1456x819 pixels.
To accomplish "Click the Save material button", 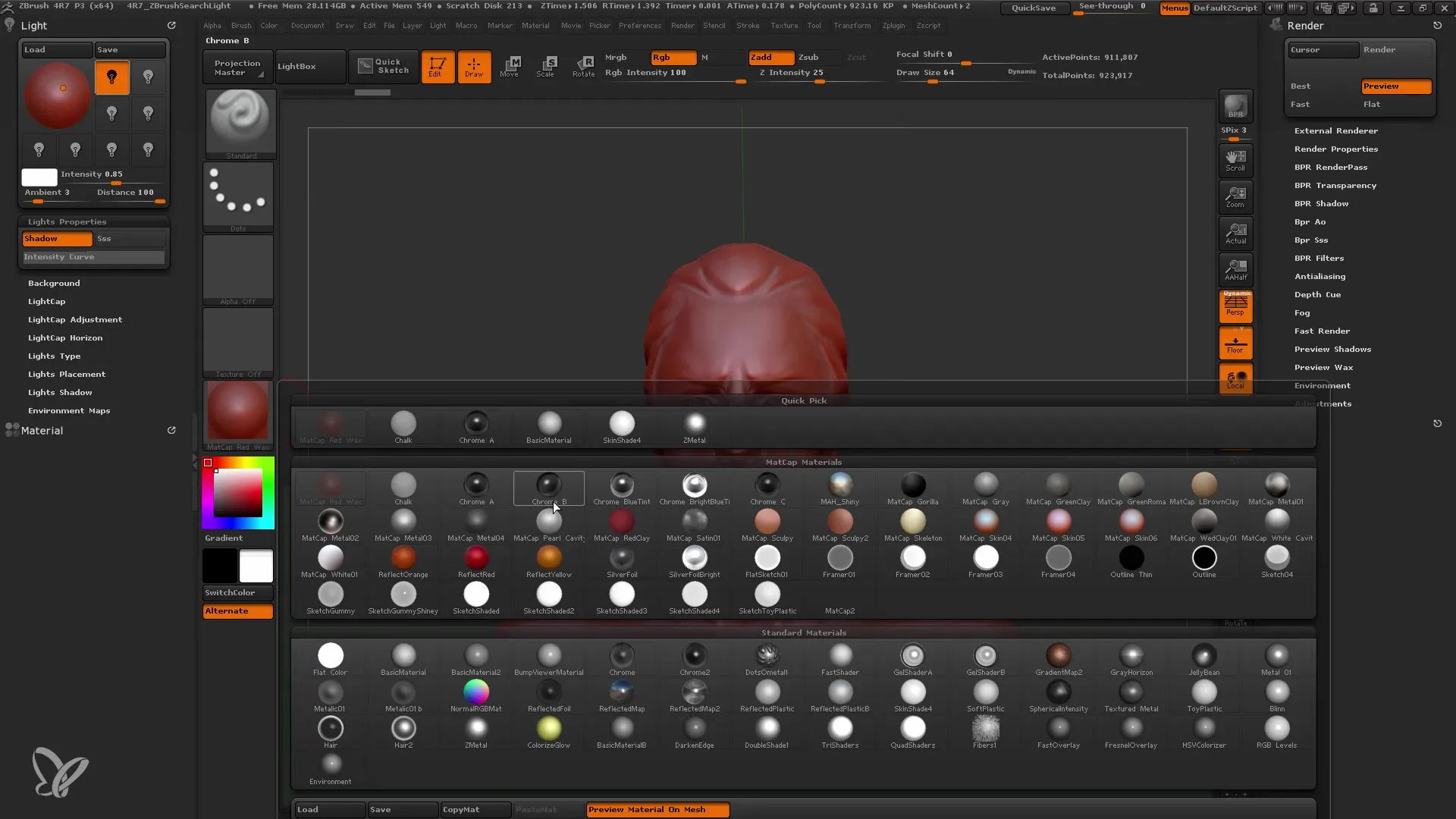I will (x=380, y=808).
